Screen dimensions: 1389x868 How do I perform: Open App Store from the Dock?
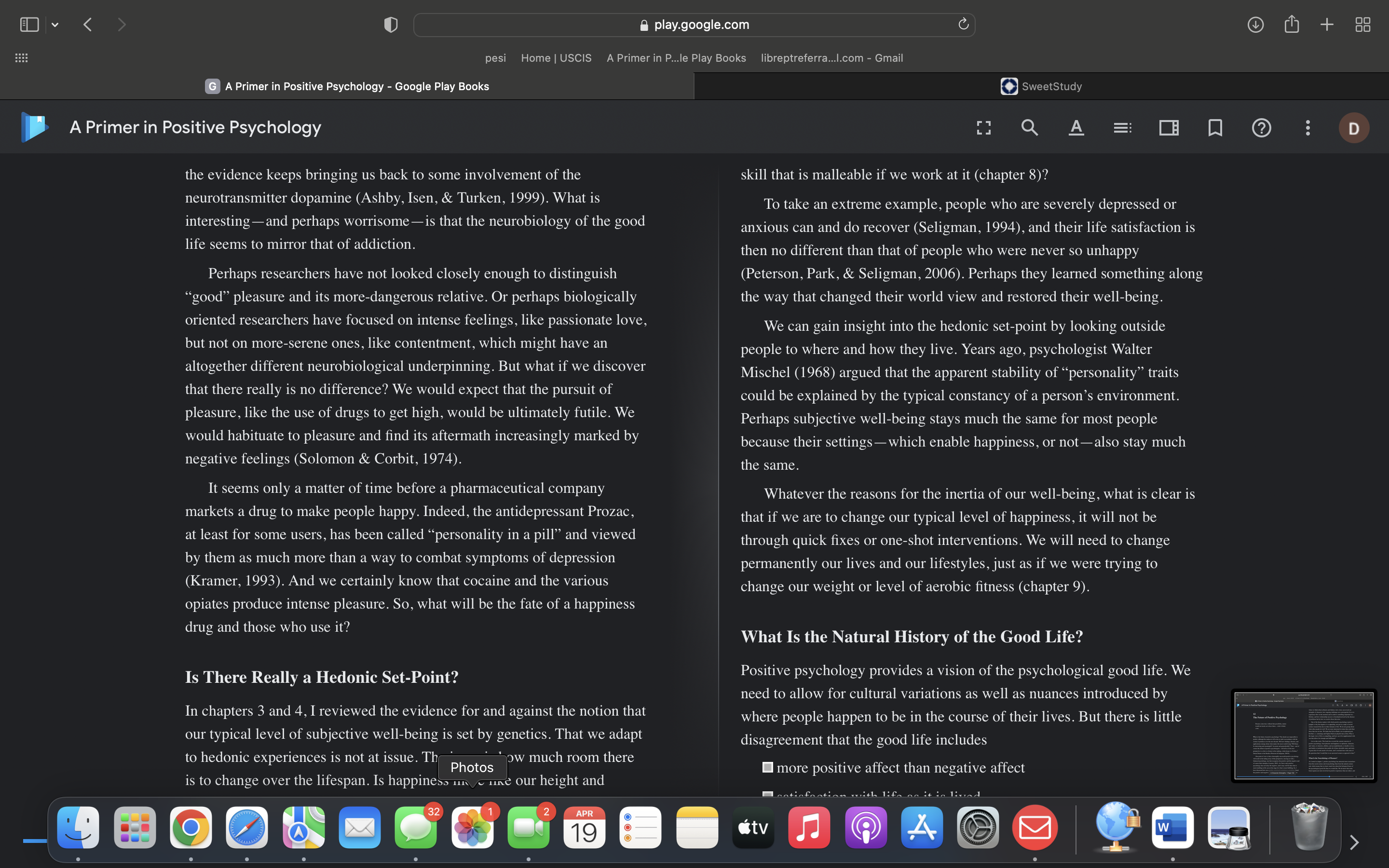[x=922, y=828]
